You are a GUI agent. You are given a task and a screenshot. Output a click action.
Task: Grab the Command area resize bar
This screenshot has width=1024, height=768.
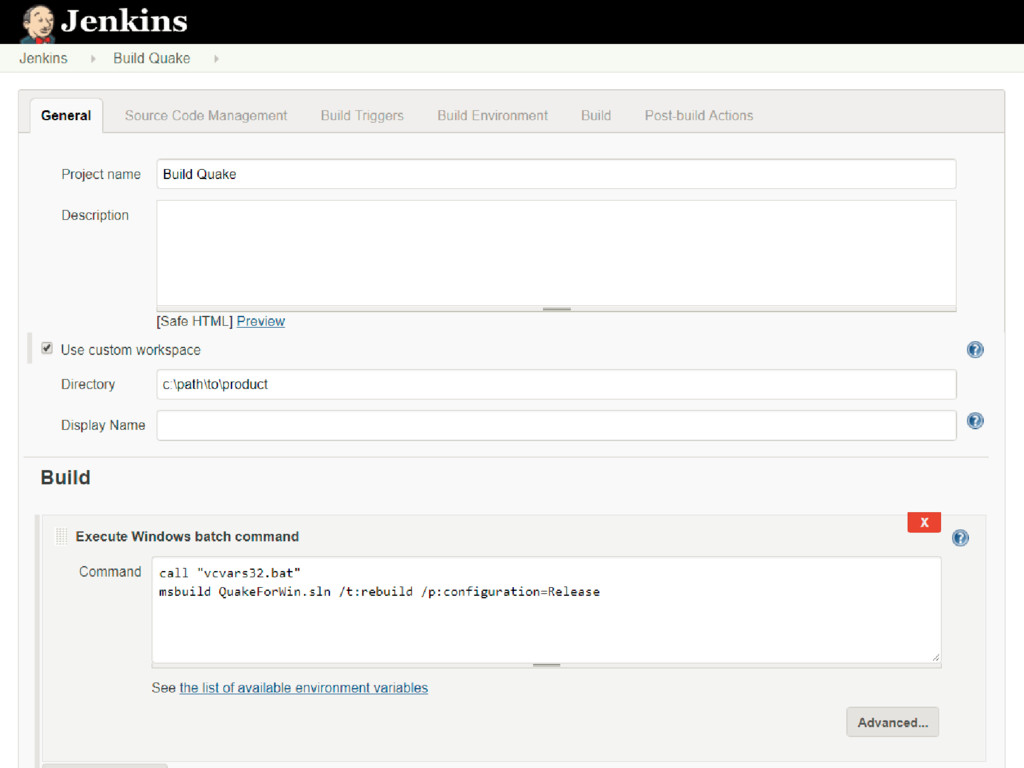click(x=547, y=665)
